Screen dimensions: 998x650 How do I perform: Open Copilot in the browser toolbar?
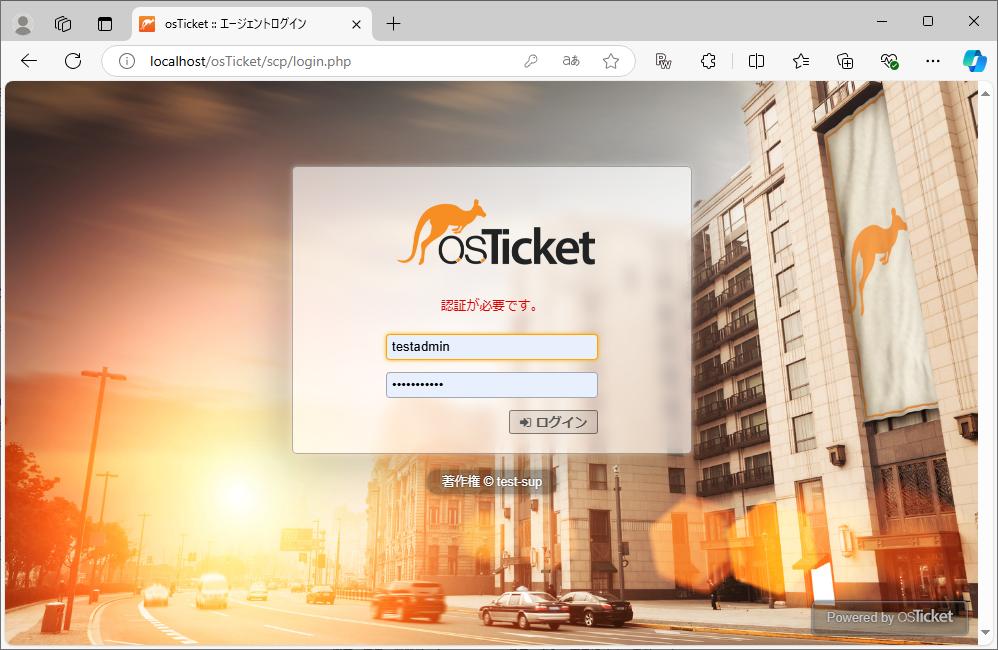(x=974, y=61)
